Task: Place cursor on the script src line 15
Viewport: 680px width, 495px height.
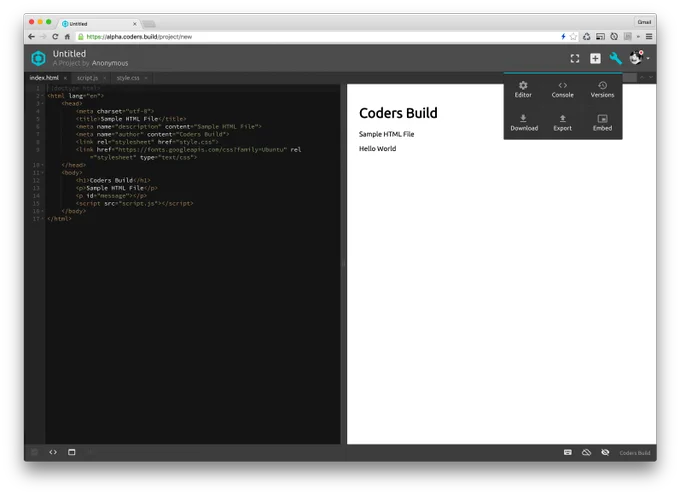Action: pyautogui.click(x=134, y=203)
